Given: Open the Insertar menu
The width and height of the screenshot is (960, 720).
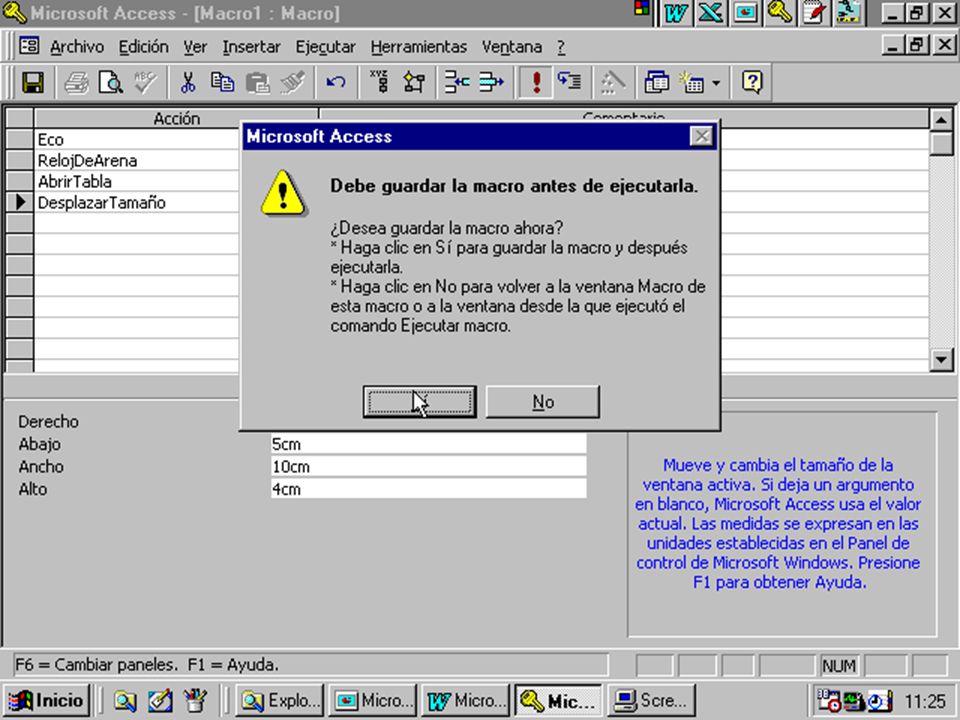Looking at the screenshot, I should pyautogui.click(x=252, y=47).
